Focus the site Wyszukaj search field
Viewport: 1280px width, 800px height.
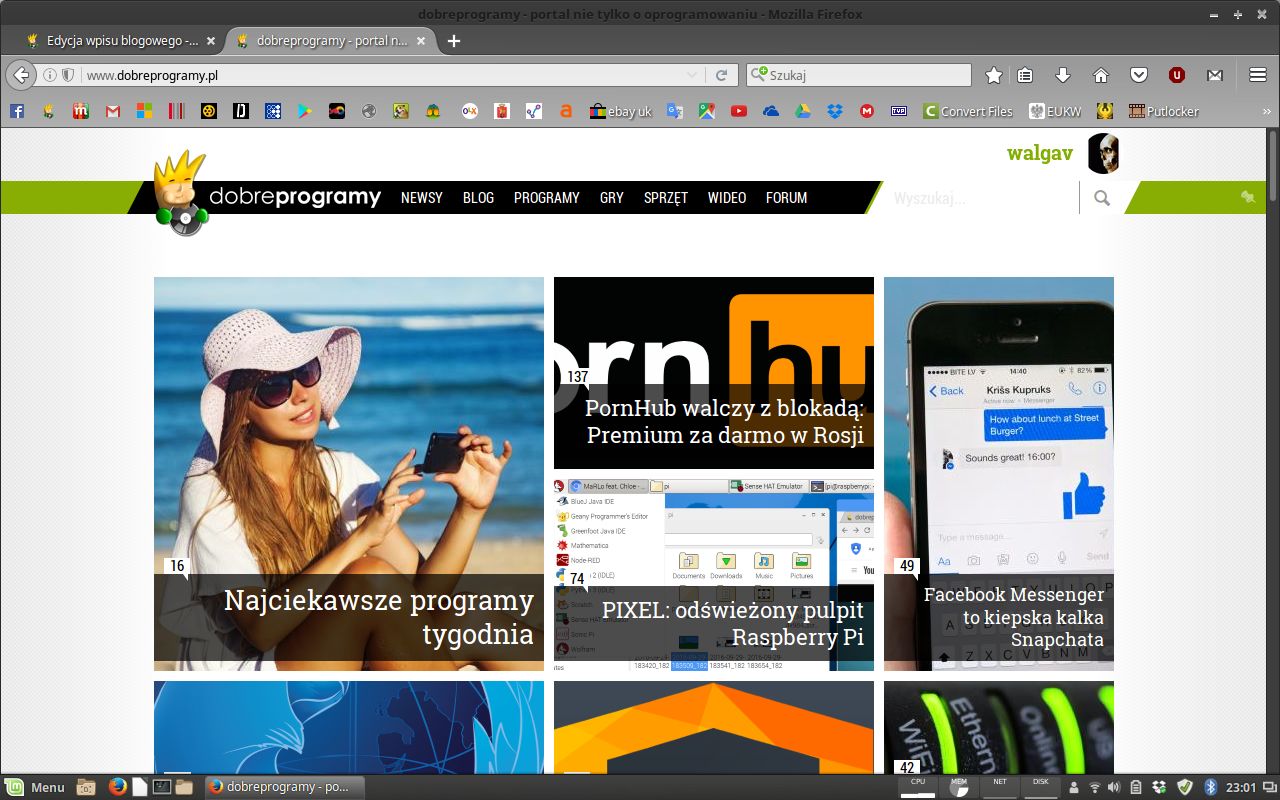(980, 198)
